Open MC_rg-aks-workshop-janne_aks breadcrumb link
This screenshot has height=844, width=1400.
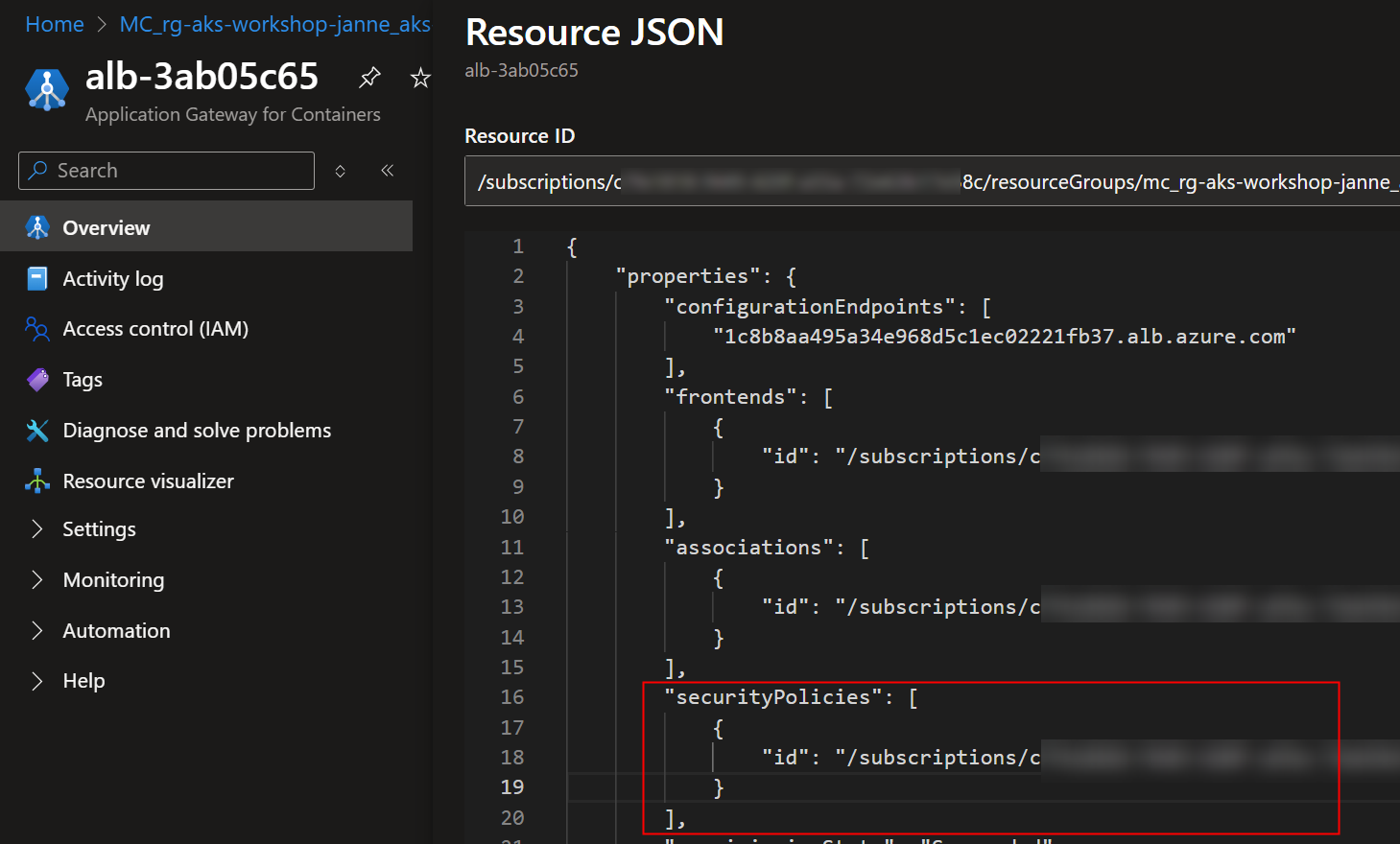(274, 25)
